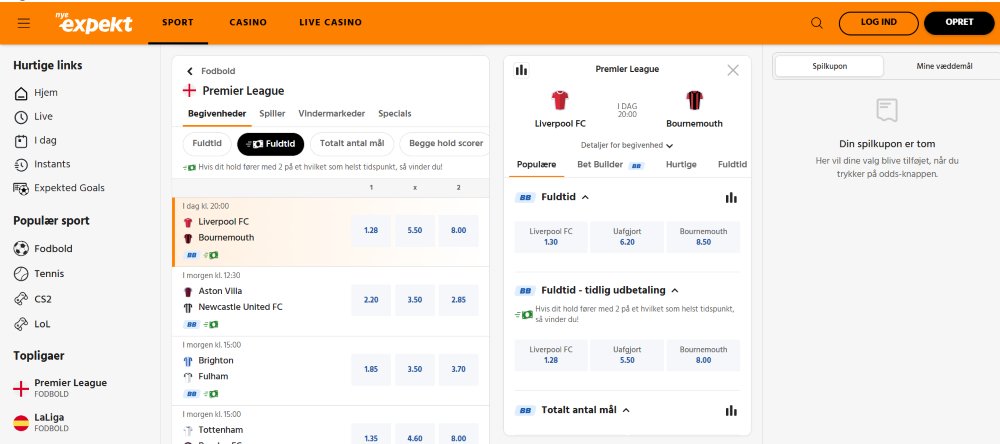The image size is (1000, 444).
Task: Collapse the Totalt antal mål section
Action: 626,410
